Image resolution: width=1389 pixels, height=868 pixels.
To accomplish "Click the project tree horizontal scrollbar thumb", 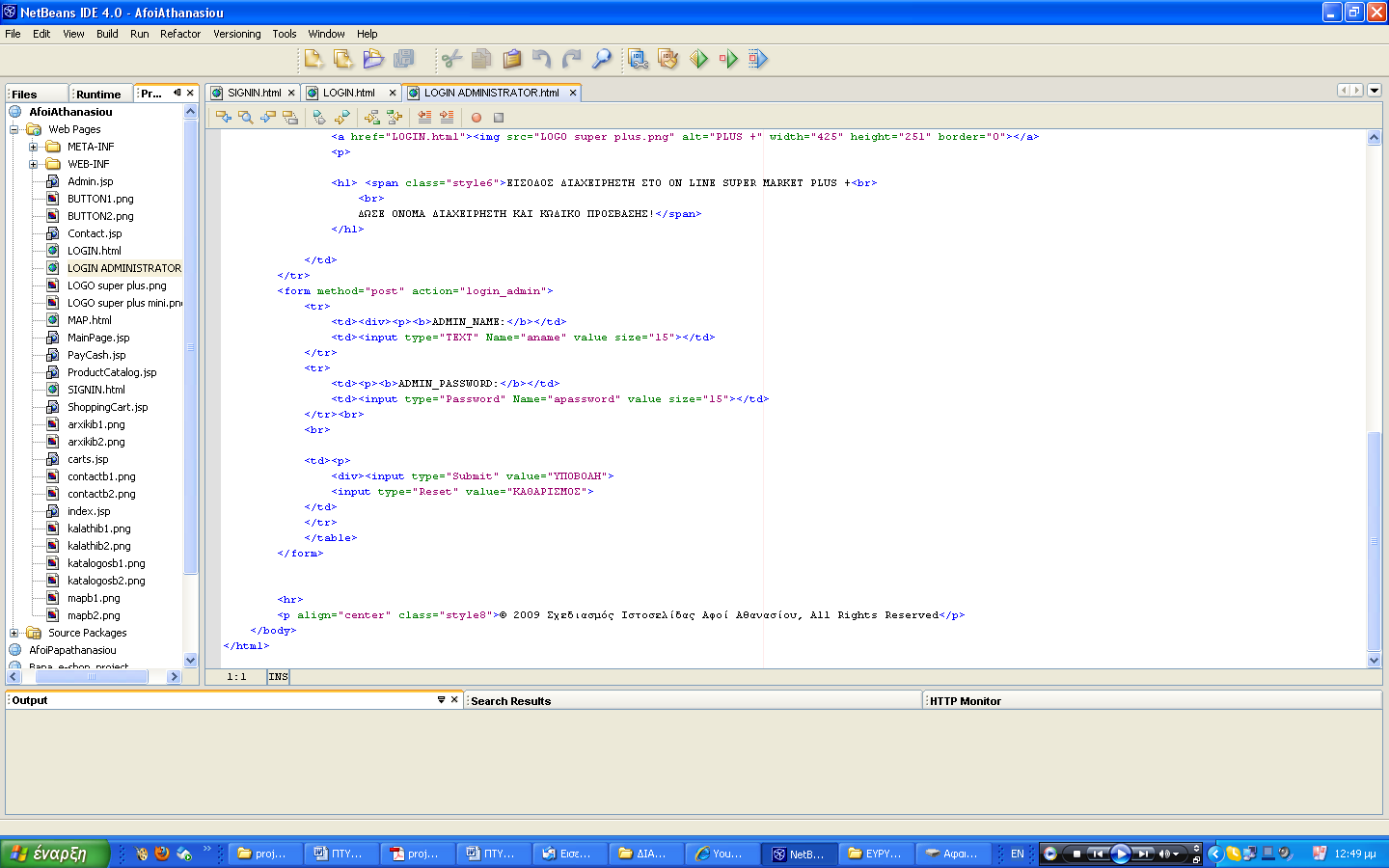I will [93, 677].
